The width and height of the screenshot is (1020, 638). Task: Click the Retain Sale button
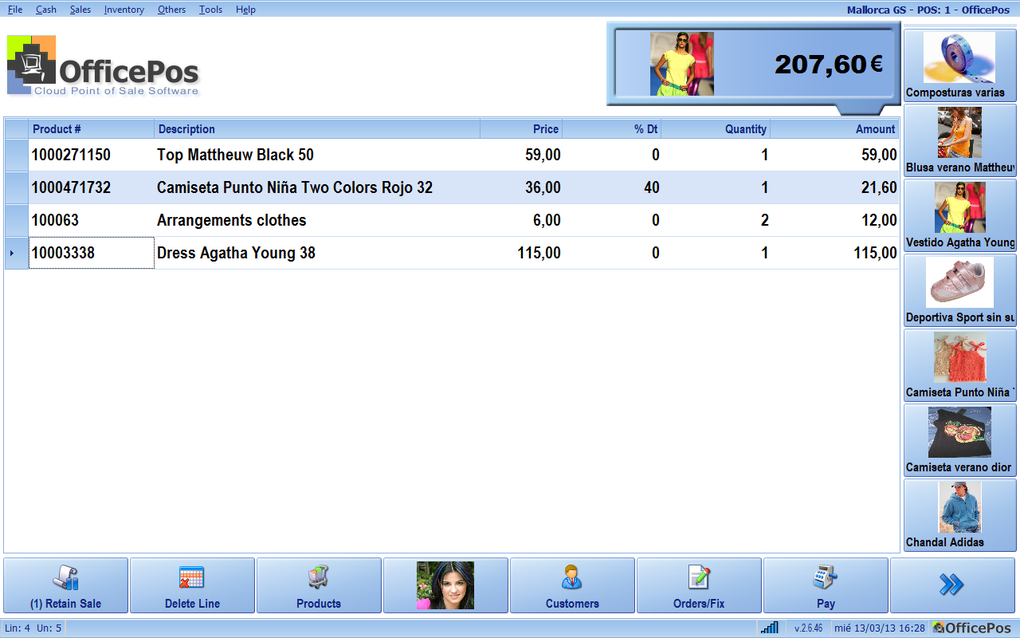pos(66,585)
